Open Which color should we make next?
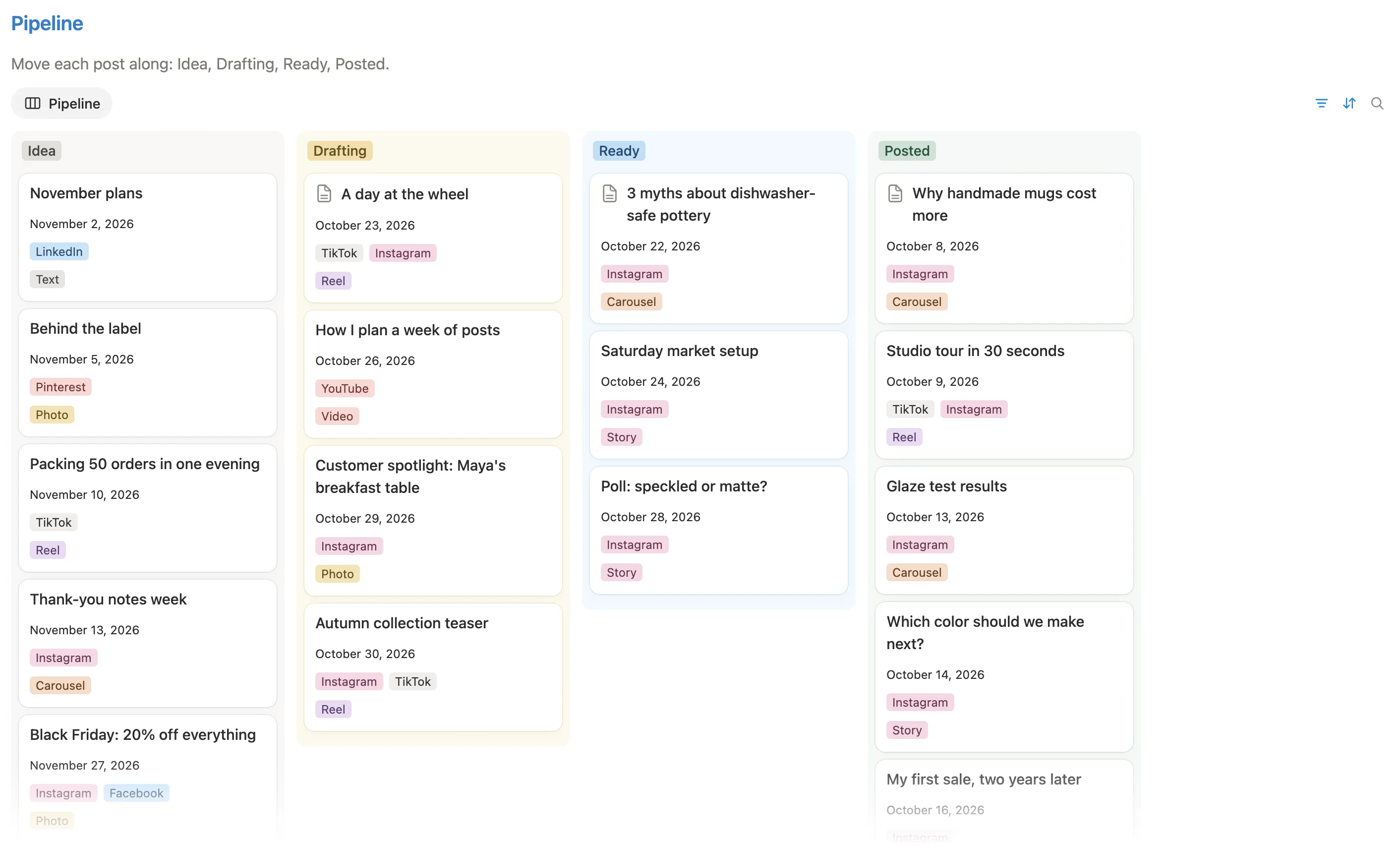 tap(1004, 677)
